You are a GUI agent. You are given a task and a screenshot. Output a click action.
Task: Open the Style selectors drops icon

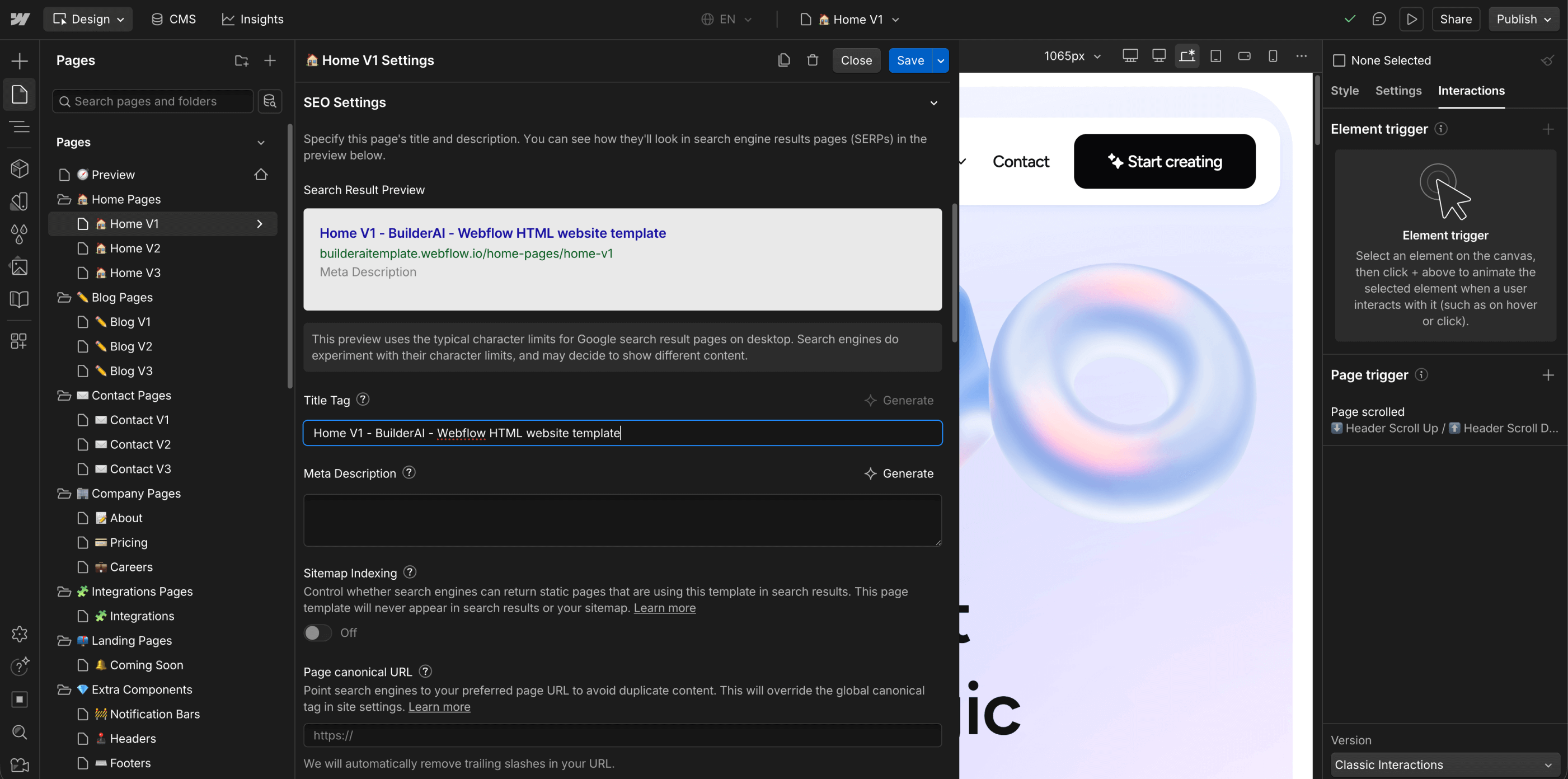click(20, 234)
